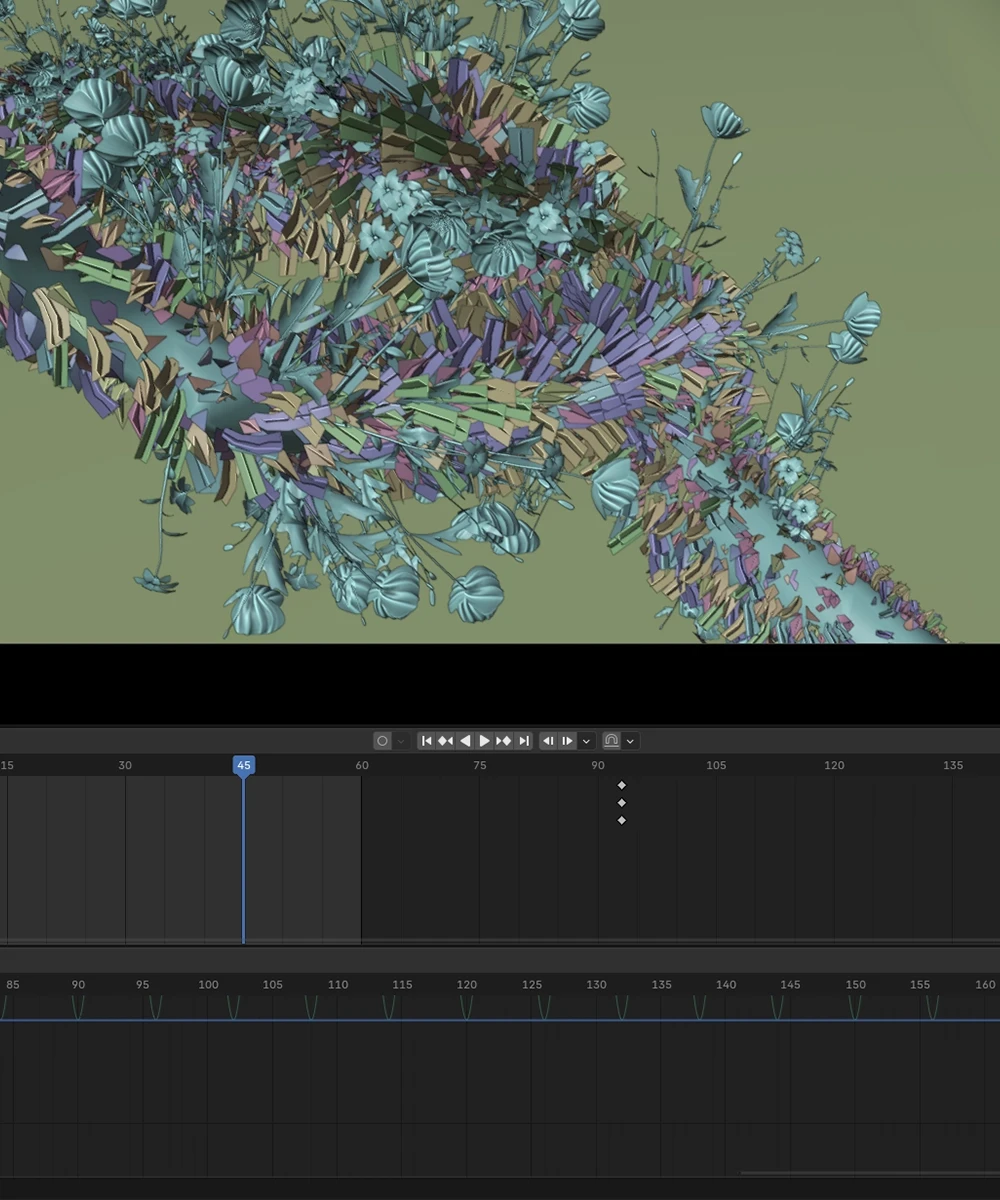
Task: Click frame number 135 on the upper timeline ruler
Action: pos(953,765)
